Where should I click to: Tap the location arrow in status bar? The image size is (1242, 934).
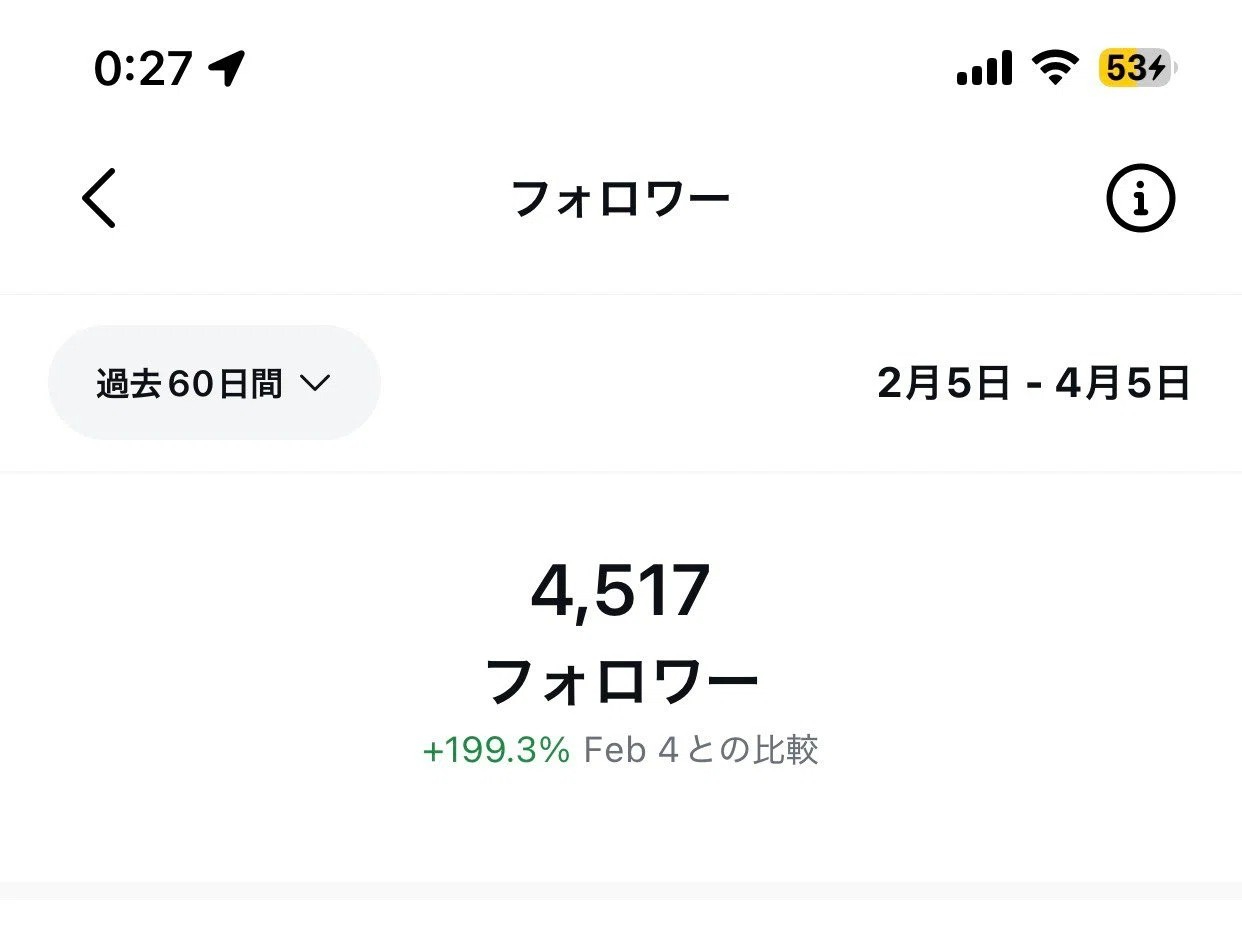point(227,68)
